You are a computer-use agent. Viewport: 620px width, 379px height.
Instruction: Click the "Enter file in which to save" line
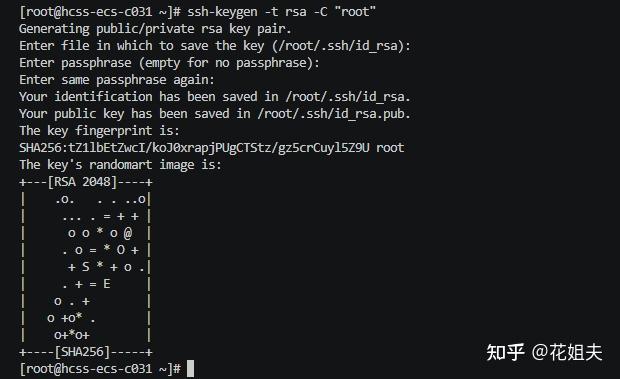pos(215,46)
